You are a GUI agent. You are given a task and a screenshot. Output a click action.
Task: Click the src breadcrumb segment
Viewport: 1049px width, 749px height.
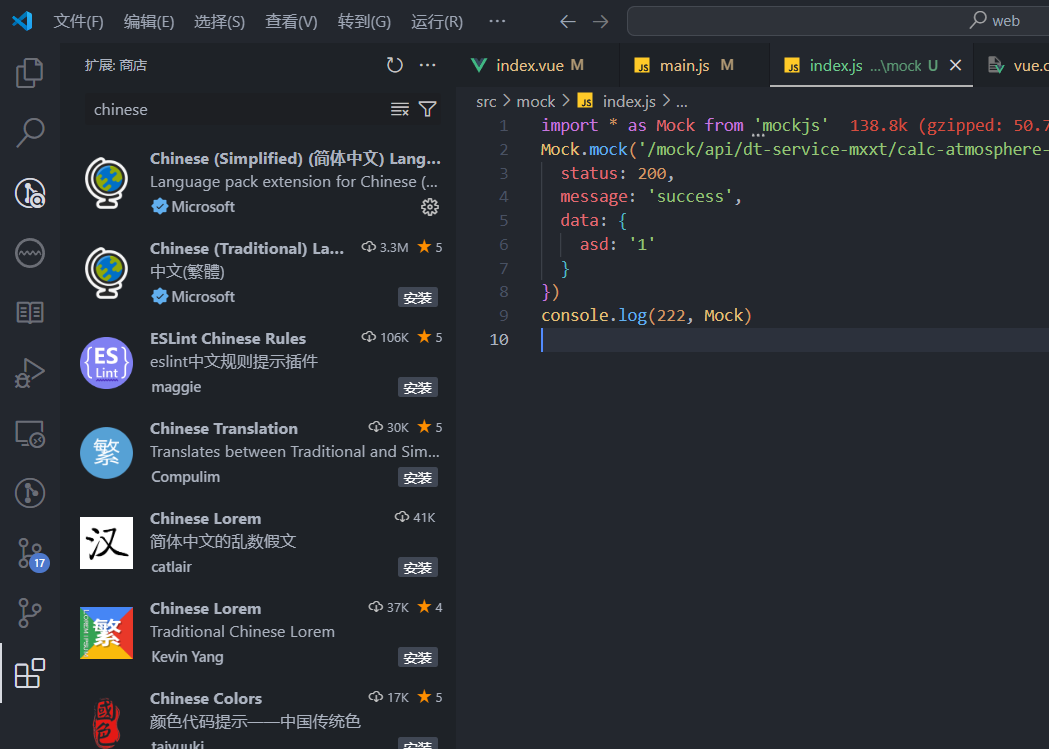pyautogui.click(x=486, y=102)
